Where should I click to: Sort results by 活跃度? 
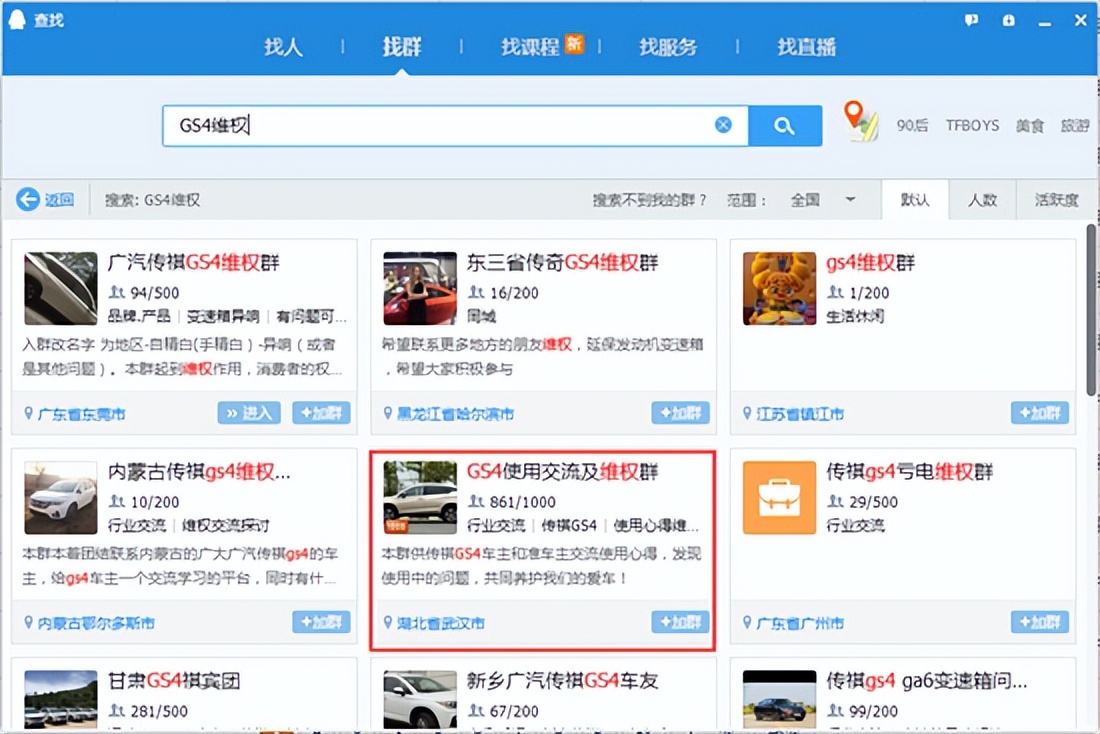(x=1056, y=200)
